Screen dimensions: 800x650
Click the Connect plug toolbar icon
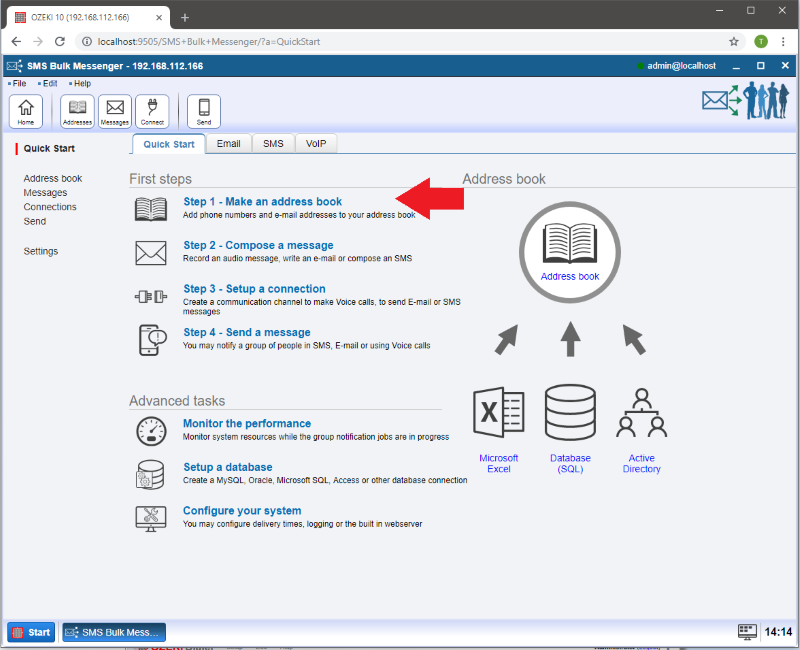152,110
